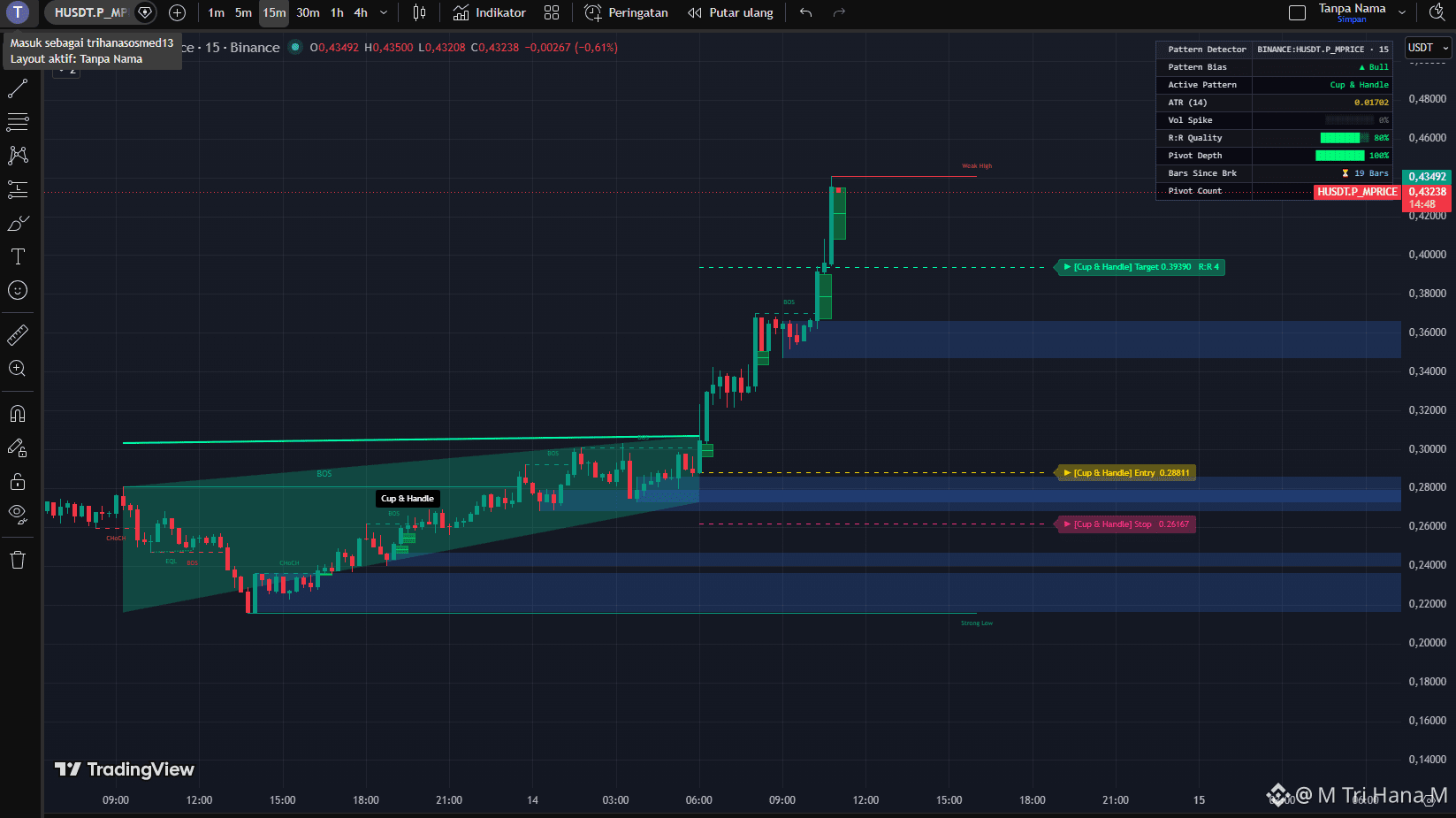Click the green market status dot

tap(295, 47)
